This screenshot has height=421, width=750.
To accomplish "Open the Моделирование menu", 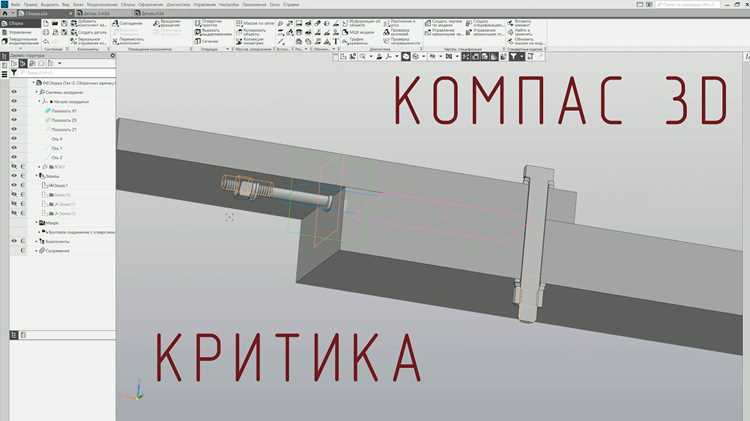I will point(102,4).
